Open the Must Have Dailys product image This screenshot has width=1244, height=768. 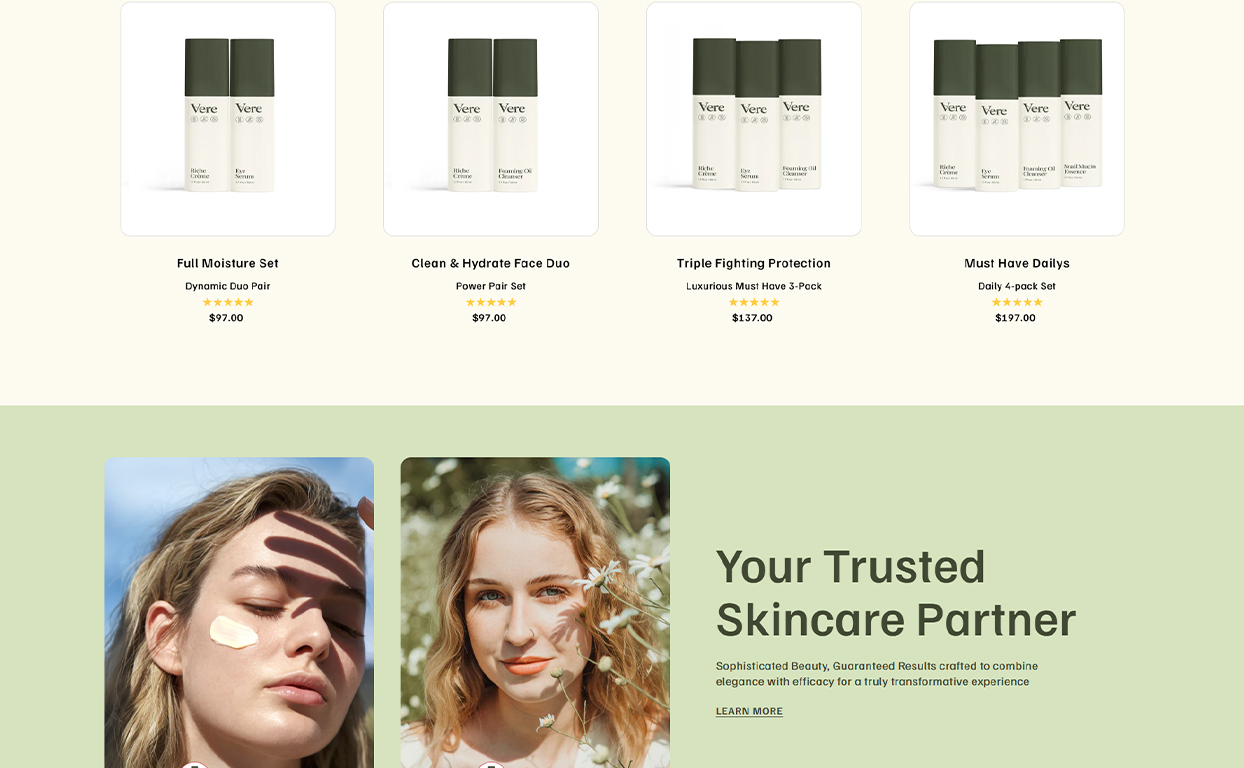[1017, 119]
